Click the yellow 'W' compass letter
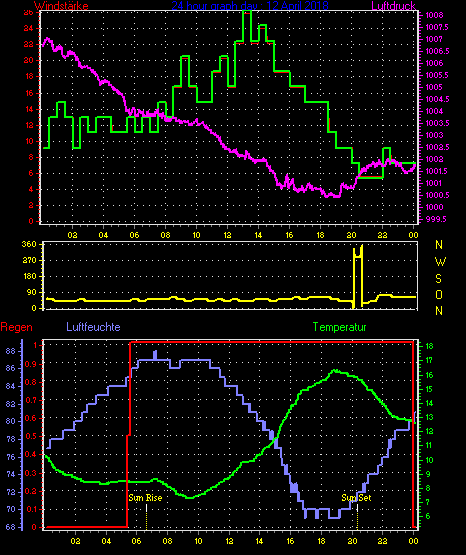The height and width of the screenshot is (555, 466). coord(440,262)
